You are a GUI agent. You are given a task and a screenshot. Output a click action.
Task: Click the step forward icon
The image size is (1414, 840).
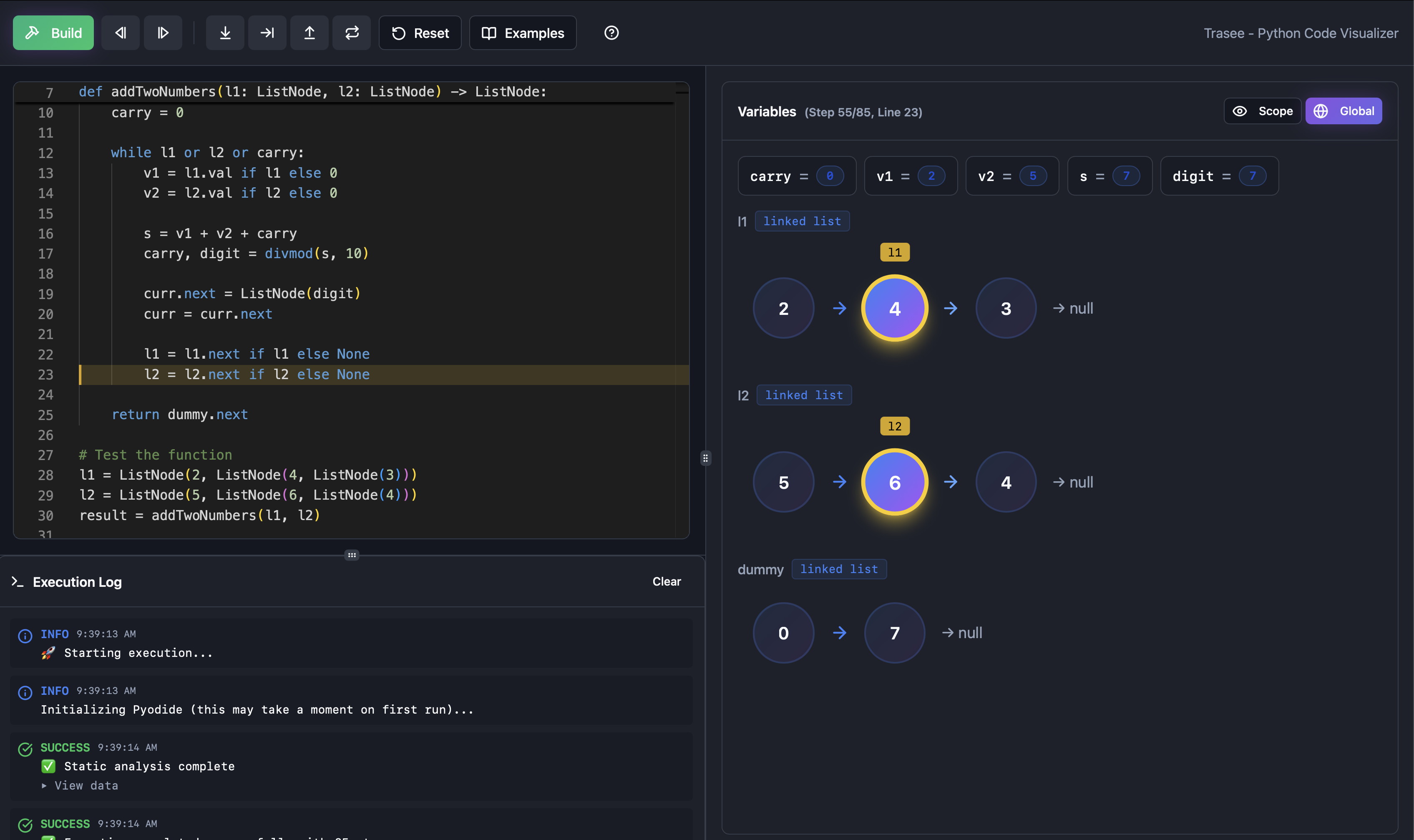point(163,33)
